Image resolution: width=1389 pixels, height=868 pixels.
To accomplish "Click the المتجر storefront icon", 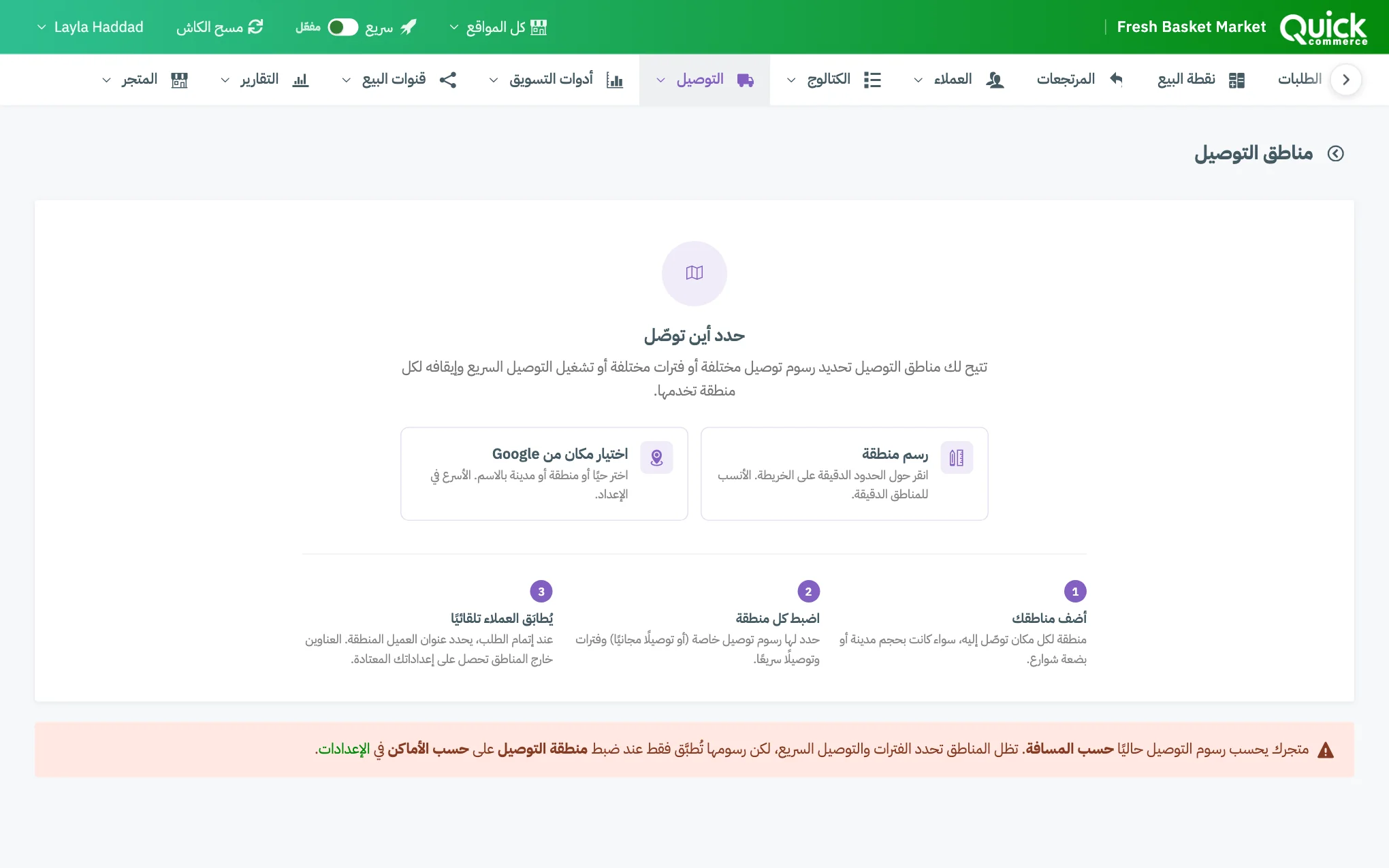I will point(179,80).
